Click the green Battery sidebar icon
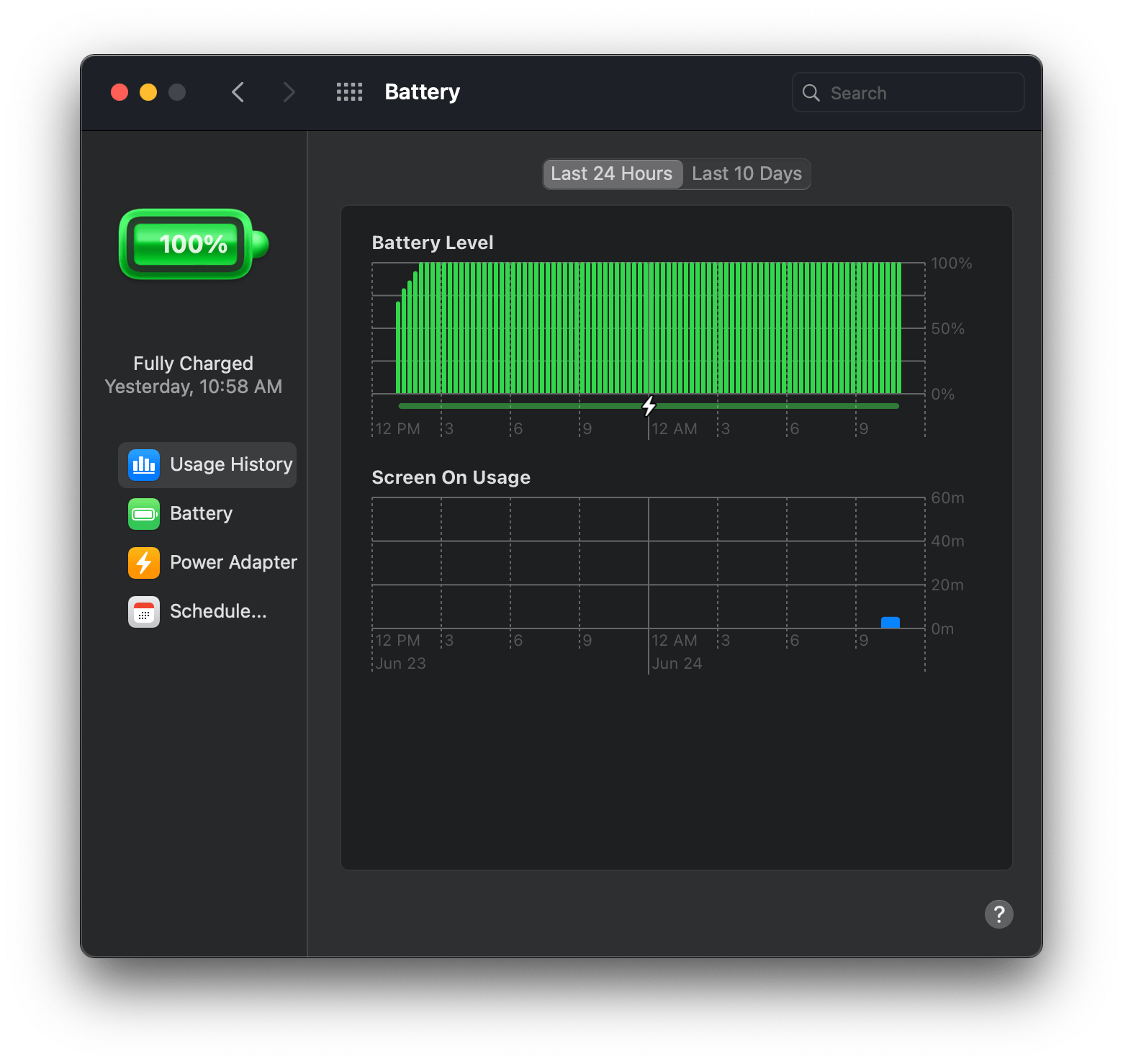Viewport: 1123px width, 1064px height. [144, 514]
